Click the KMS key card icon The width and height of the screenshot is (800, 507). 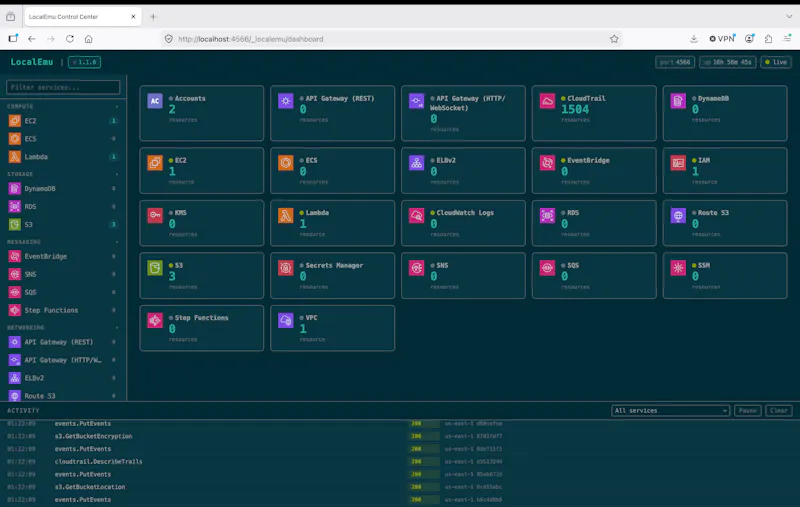pyautogui.click(x=155, y=215)
